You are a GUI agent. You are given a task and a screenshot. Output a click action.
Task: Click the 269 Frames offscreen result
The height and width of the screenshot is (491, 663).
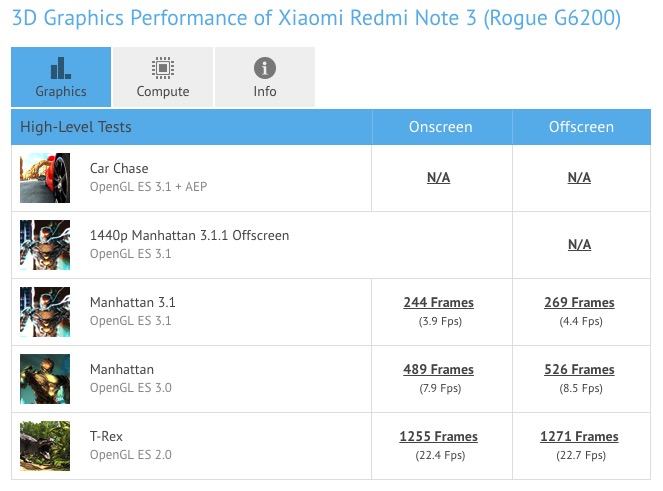(579, 303)
